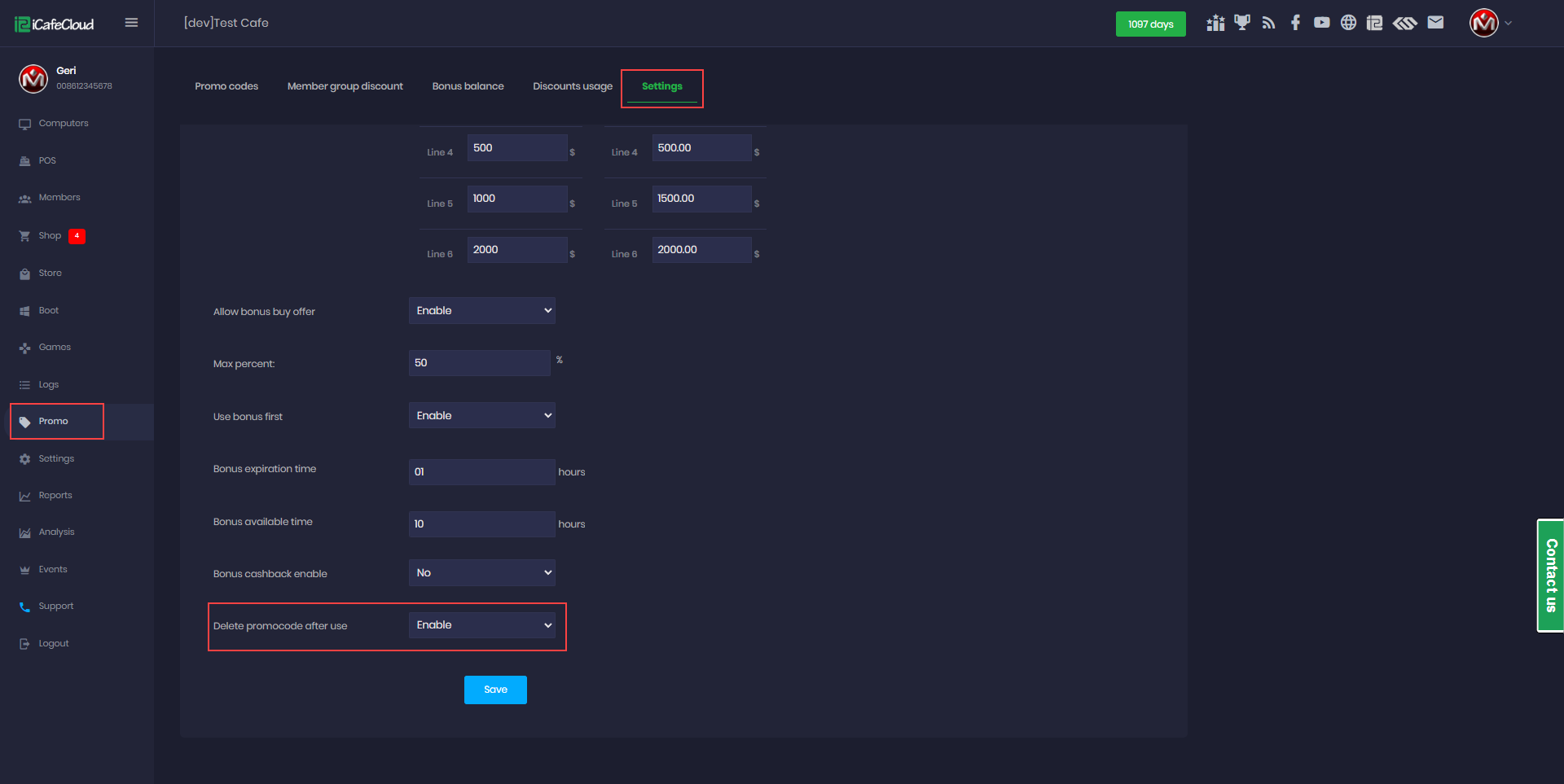Toggle the hamburger sidebar menu

(131, 23)
